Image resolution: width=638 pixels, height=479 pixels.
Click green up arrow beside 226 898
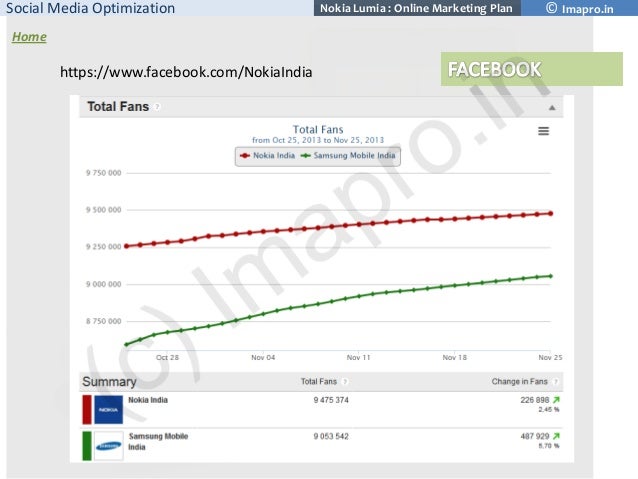click(x=556, y=400)
